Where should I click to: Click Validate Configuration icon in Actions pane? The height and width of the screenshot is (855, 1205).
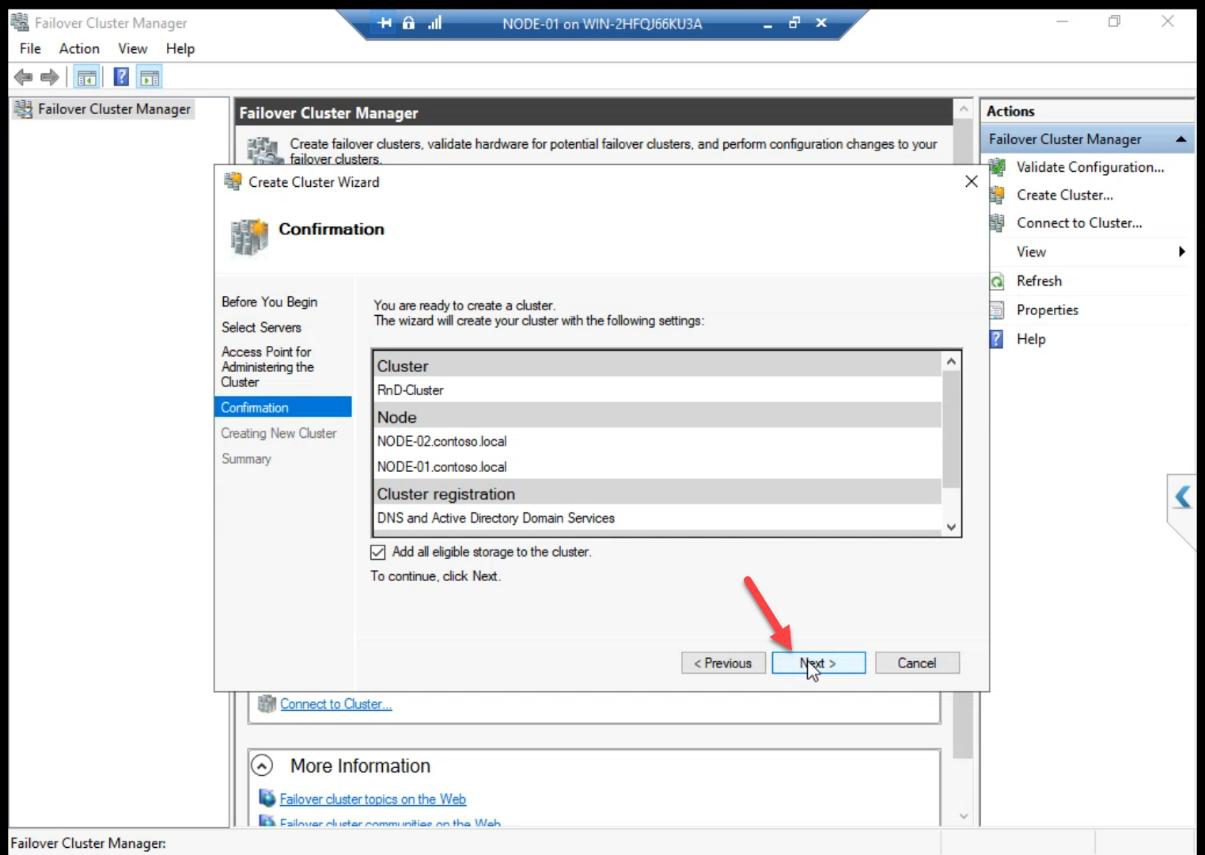point(997,167)
